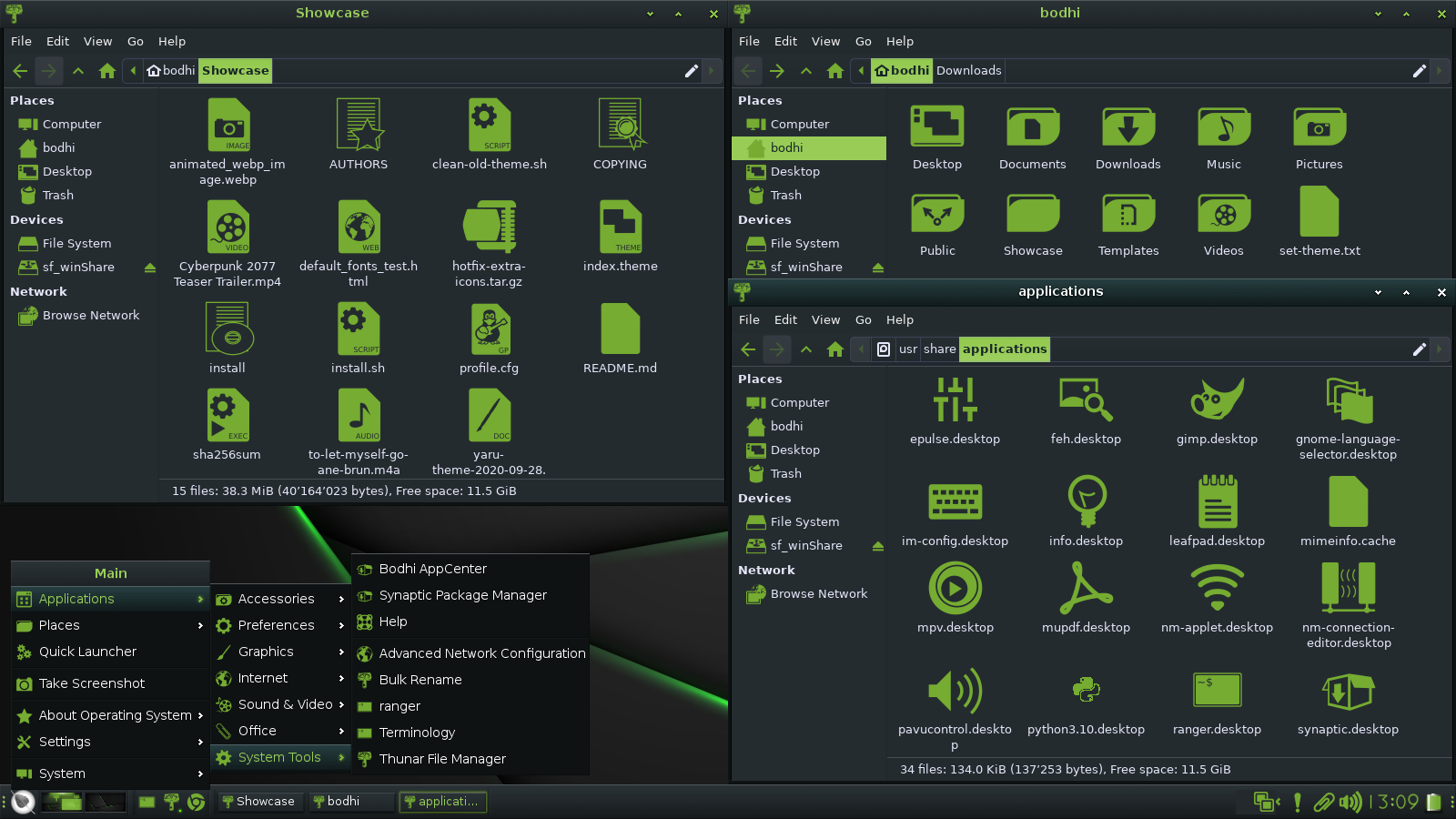Open animated_webp_image.webp file icon in Showcase
This screenshot has height=819, width=1456.
227,125
